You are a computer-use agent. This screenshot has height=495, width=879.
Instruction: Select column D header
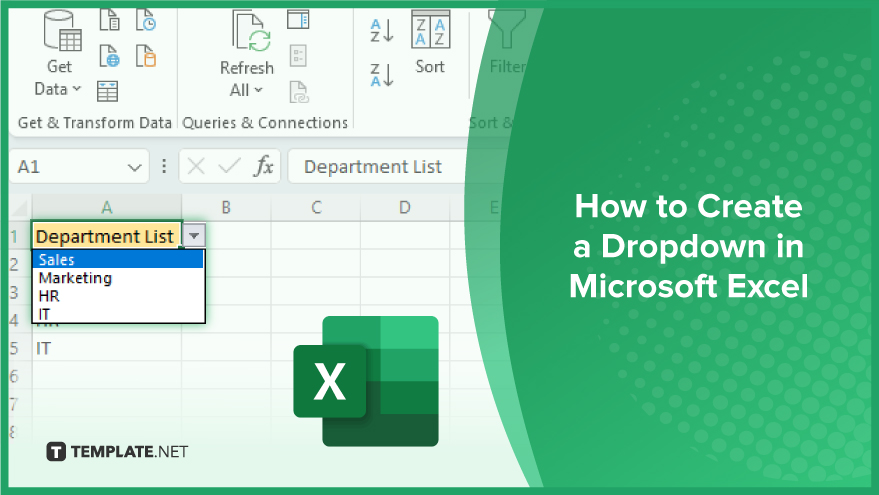click(x=405, y=207)
